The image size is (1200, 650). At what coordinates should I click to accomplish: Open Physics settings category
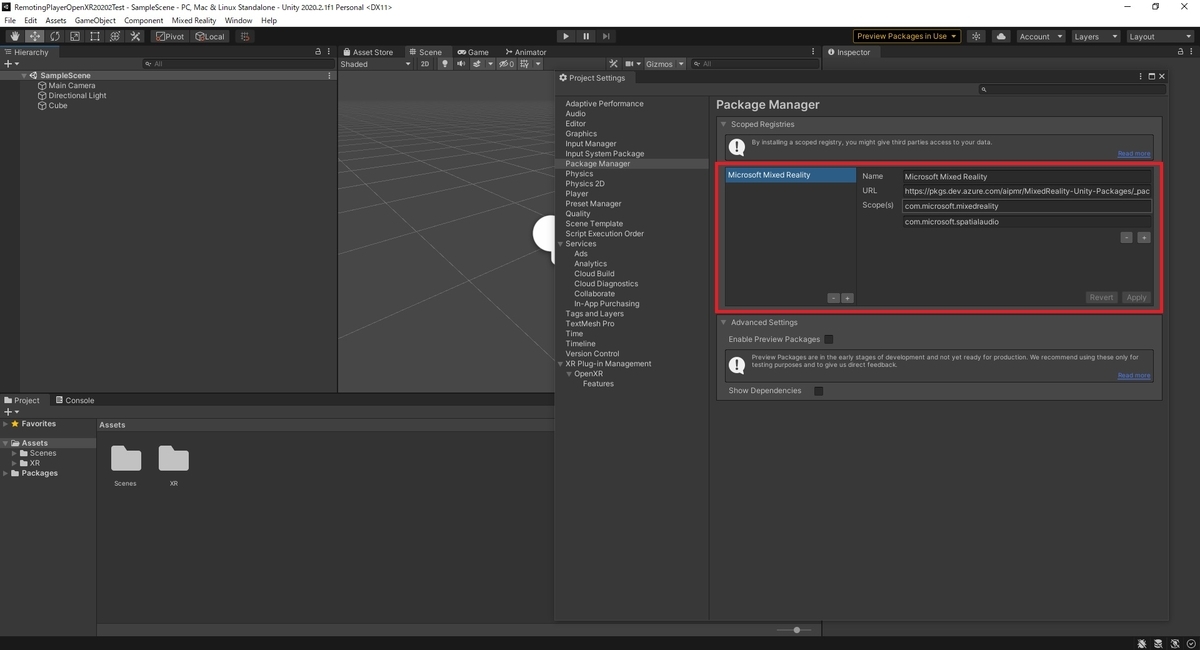pyautogui.click(x=579, y=174)
